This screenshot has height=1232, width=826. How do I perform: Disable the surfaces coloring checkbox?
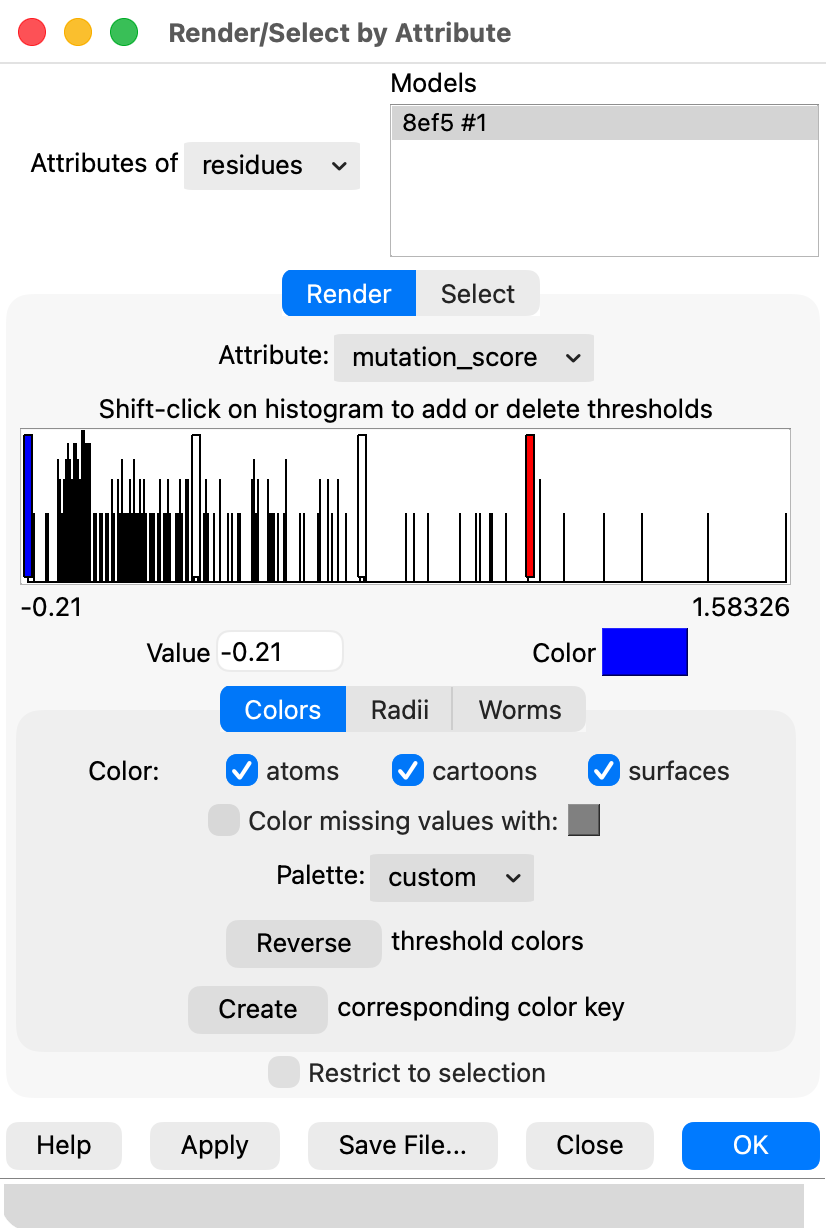604,771
